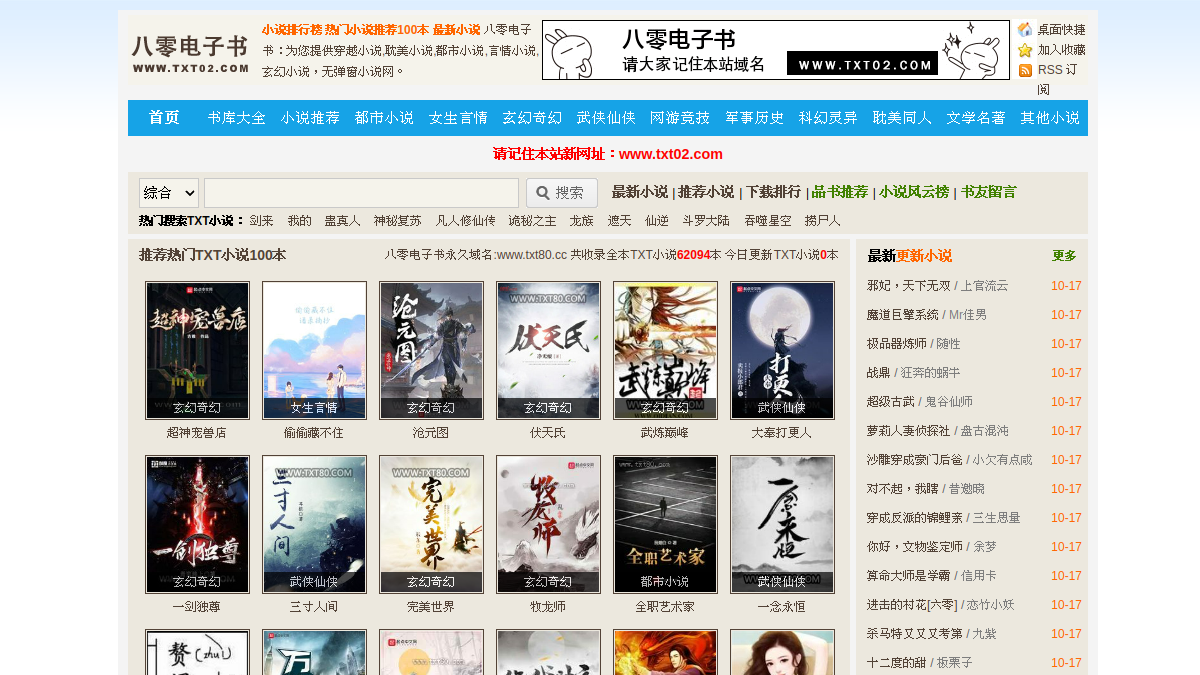The height and width of the screenshot is (675, 1200).
Task: Click the 八零电子书 site logo
Action: [190, 53]
